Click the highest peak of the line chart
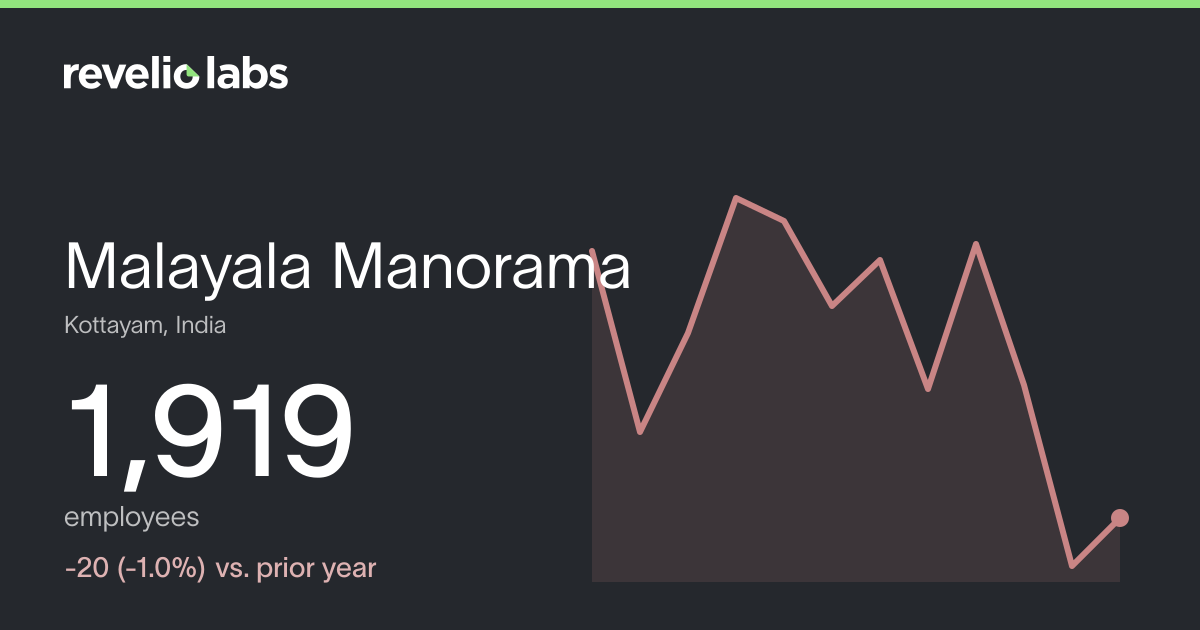This screenshot has width=1200, height=630. coord(737,198)
